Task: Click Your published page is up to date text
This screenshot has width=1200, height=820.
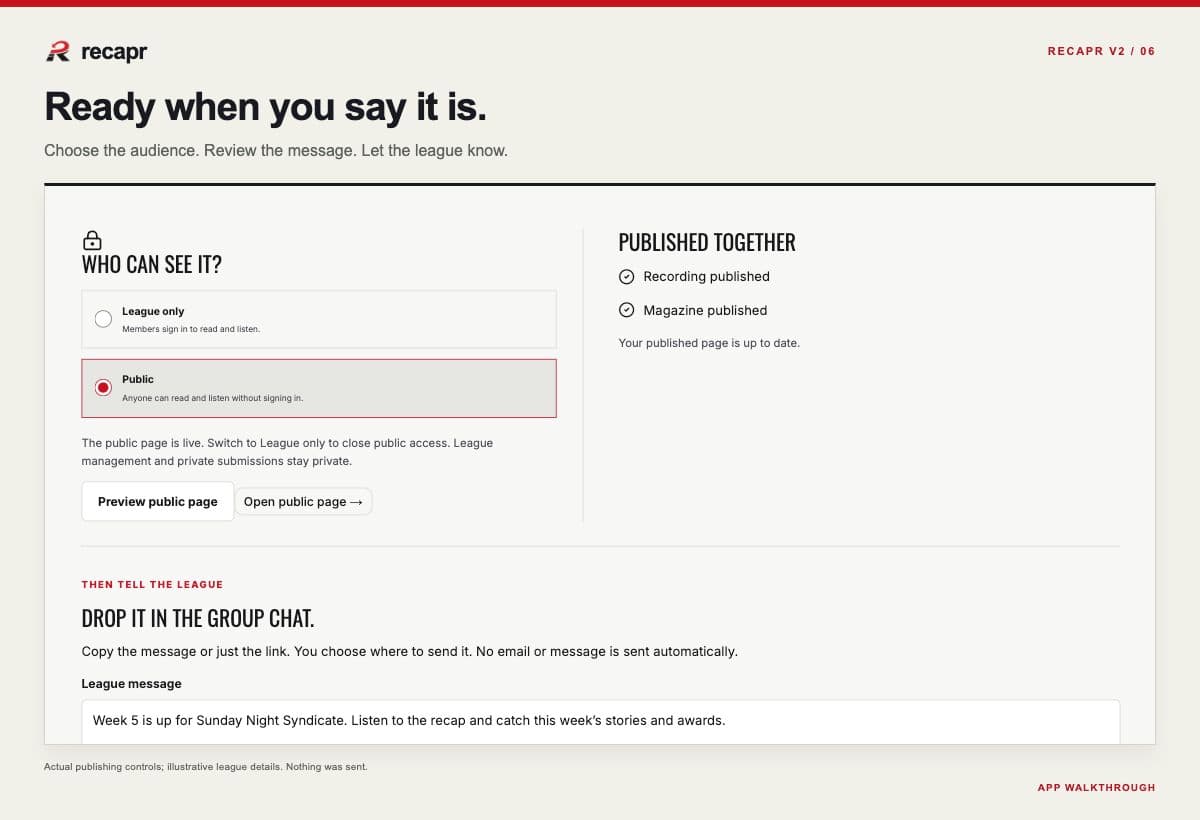Action: [709, 343]
